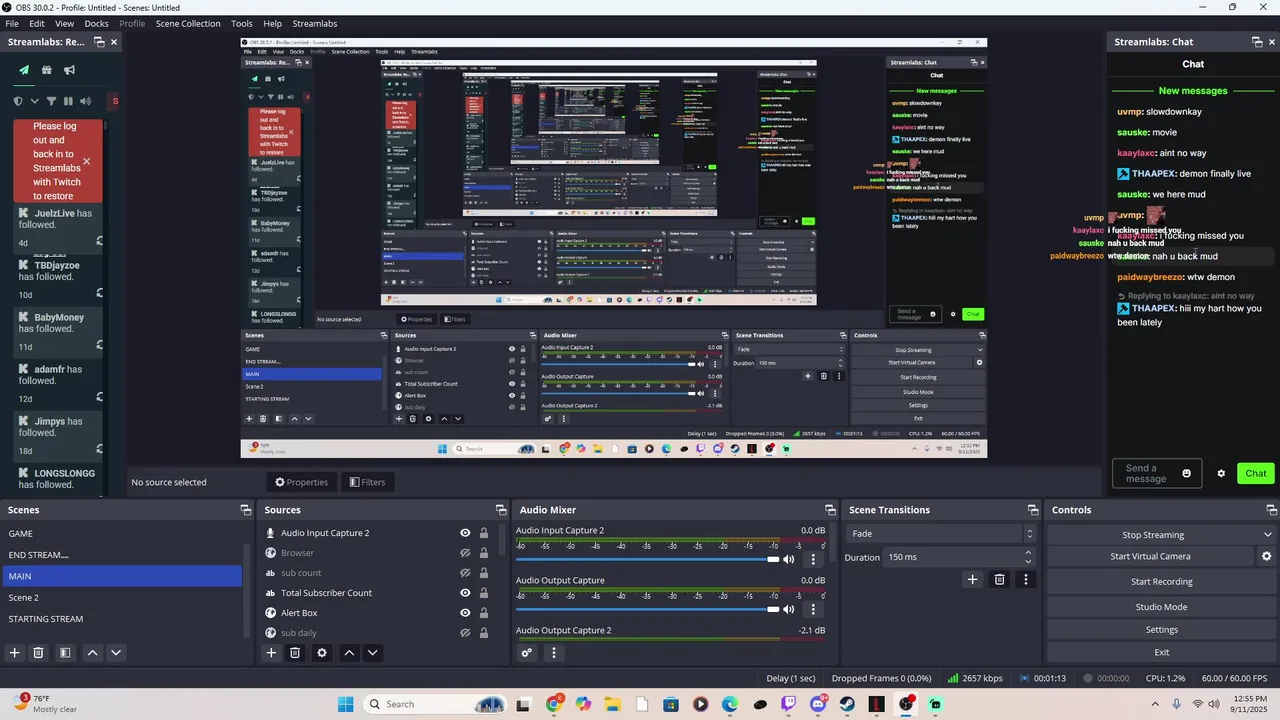Click Start Virtual Camera button

(x=1150, y=556)
